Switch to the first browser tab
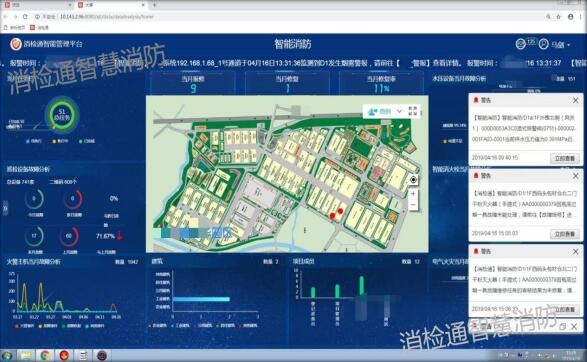This screenshot has width=587, height=362. tap(36, 5)
